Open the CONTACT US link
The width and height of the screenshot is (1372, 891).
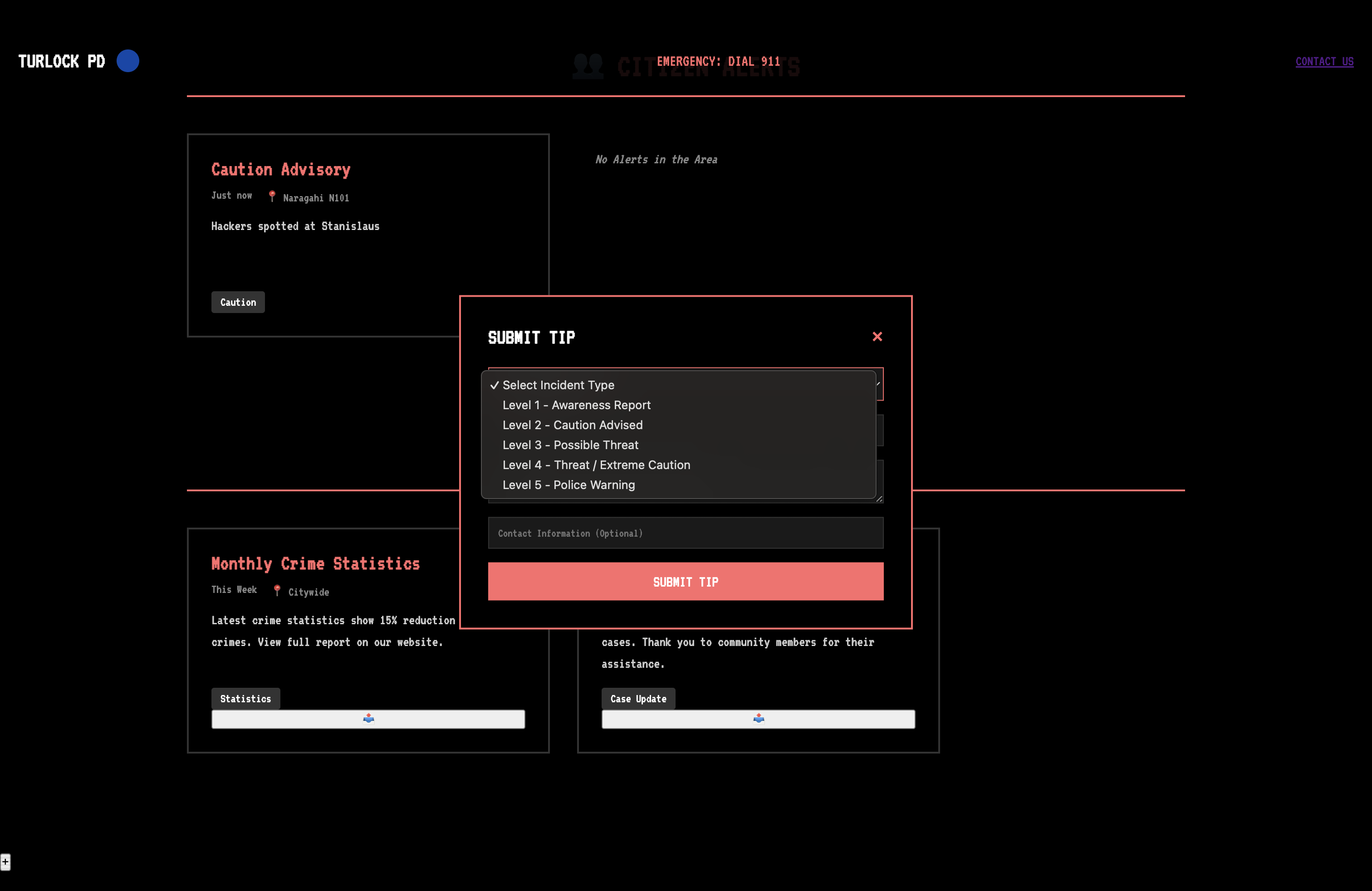pyautogui.click(x=1324, y=62)
